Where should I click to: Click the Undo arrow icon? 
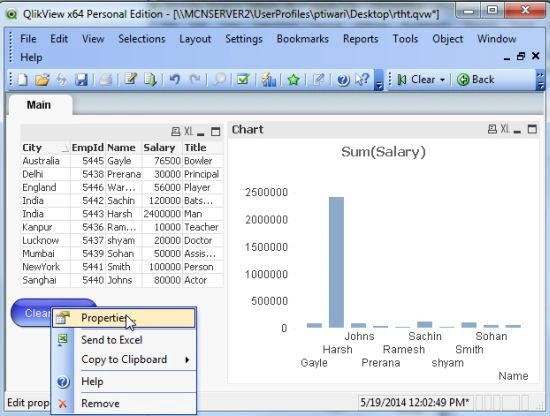click(175, 80)
